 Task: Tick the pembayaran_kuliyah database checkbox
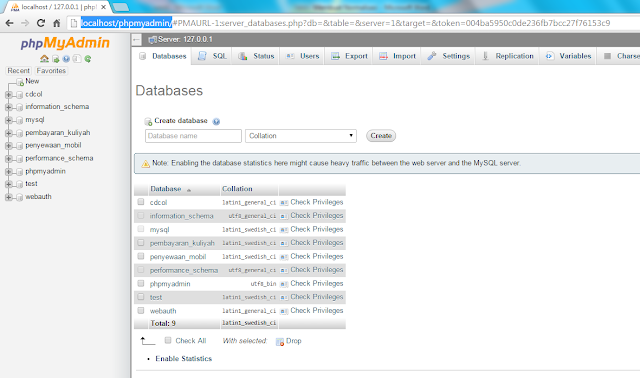point(141,242)
